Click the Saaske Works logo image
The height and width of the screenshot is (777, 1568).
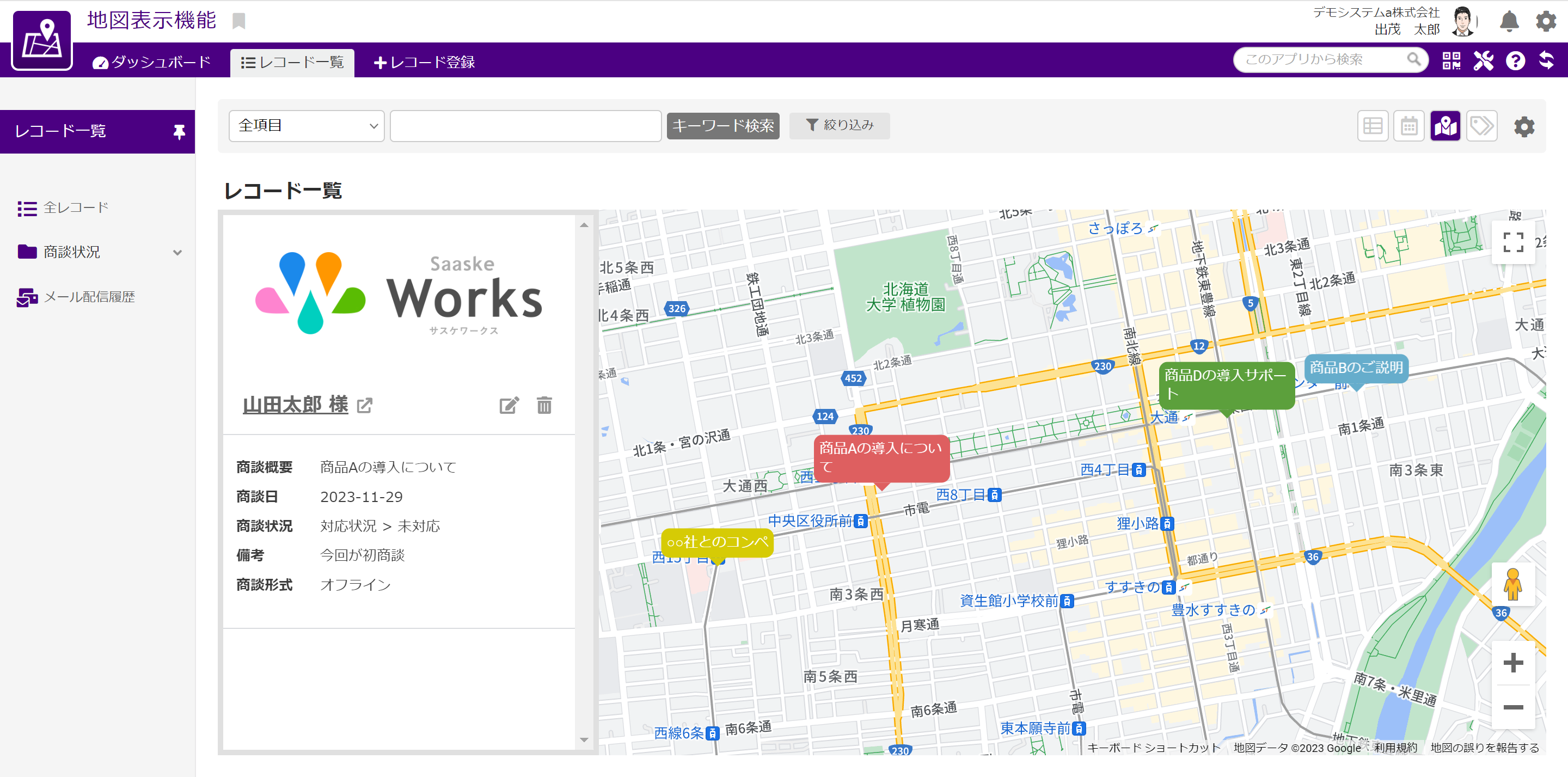(x=399, y=293)
